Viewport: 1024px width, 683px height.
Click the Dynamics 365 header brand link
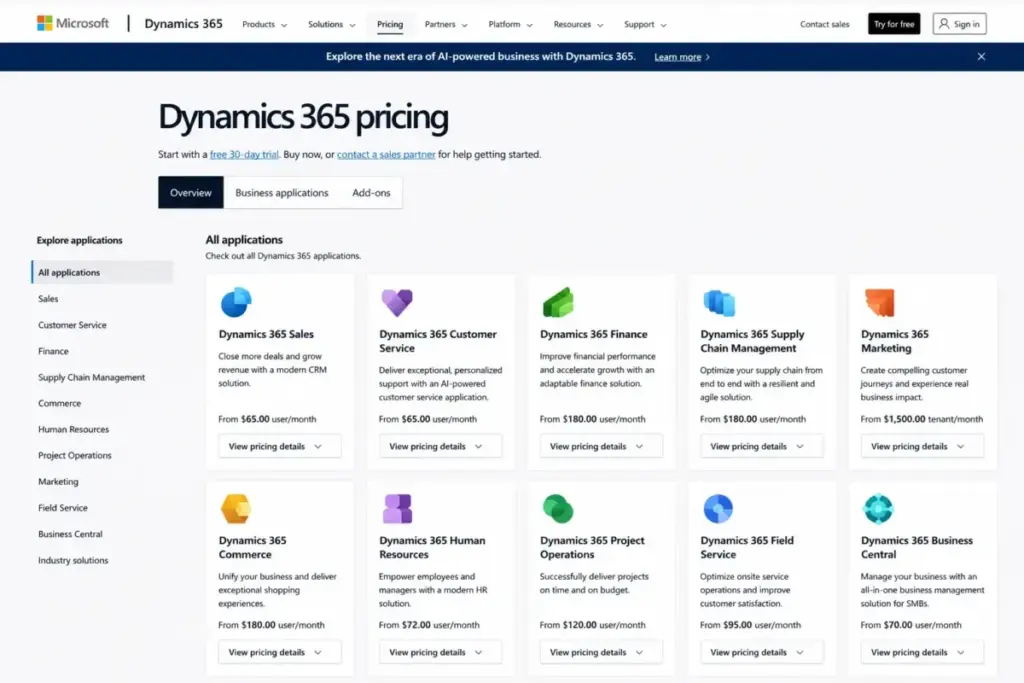pos(184,24)
